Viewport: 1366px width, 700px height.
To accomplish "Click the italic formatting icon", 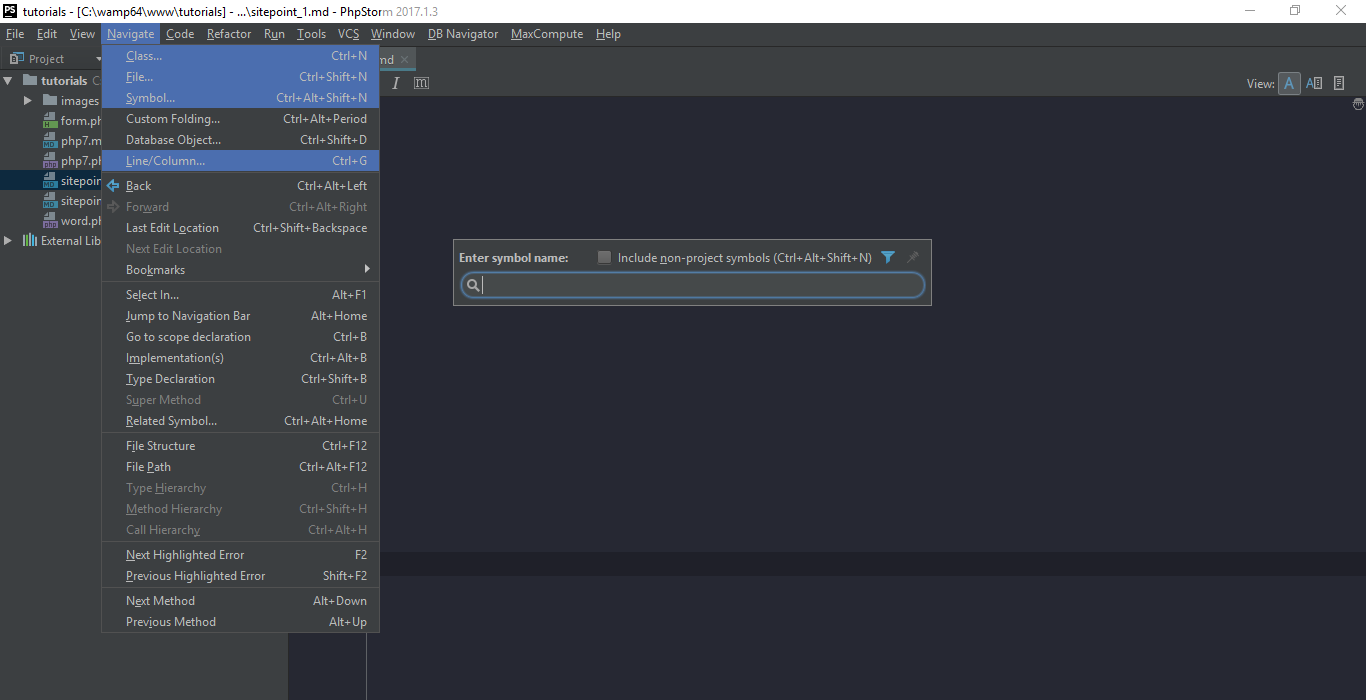I will coord(396,83).
